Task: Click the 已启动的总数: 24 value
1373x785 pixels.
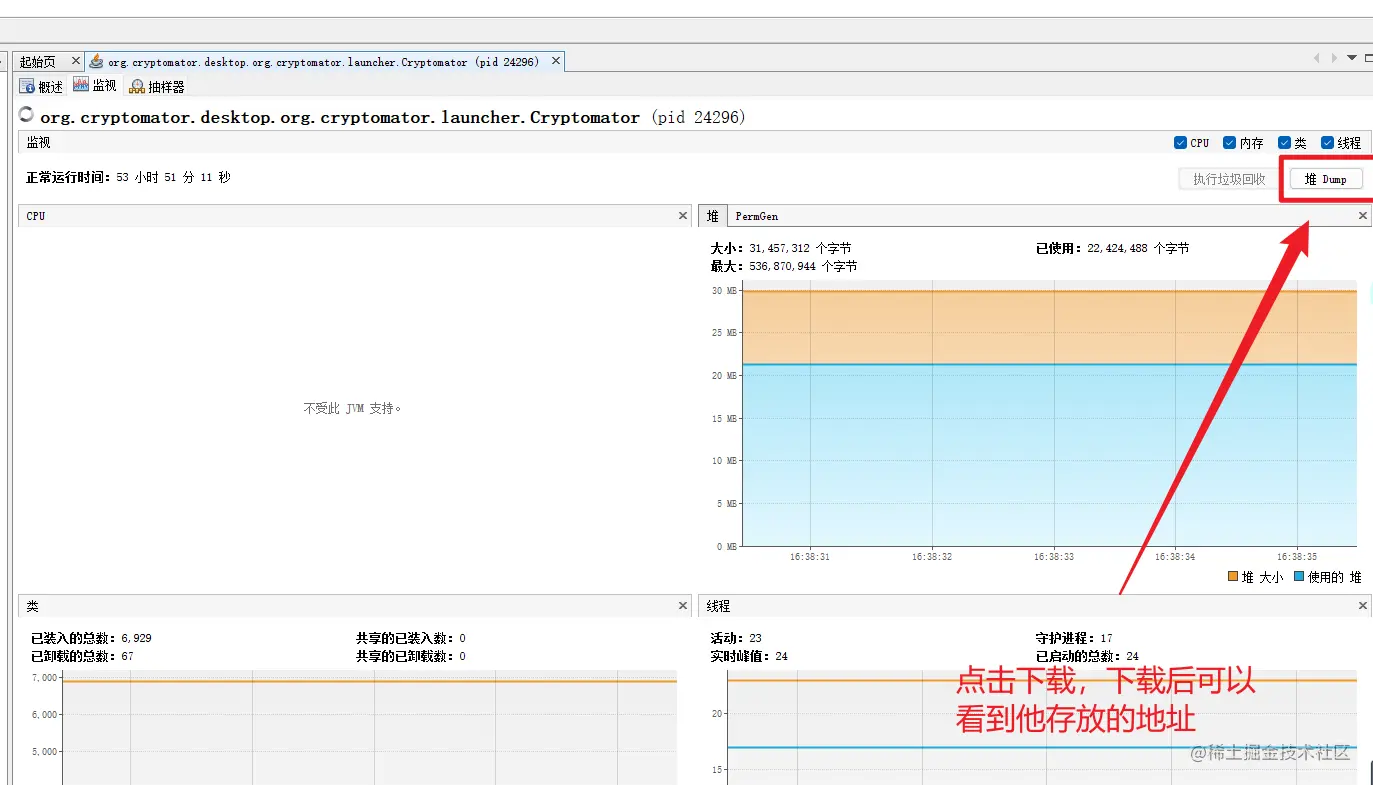Action: (1087, 656)
